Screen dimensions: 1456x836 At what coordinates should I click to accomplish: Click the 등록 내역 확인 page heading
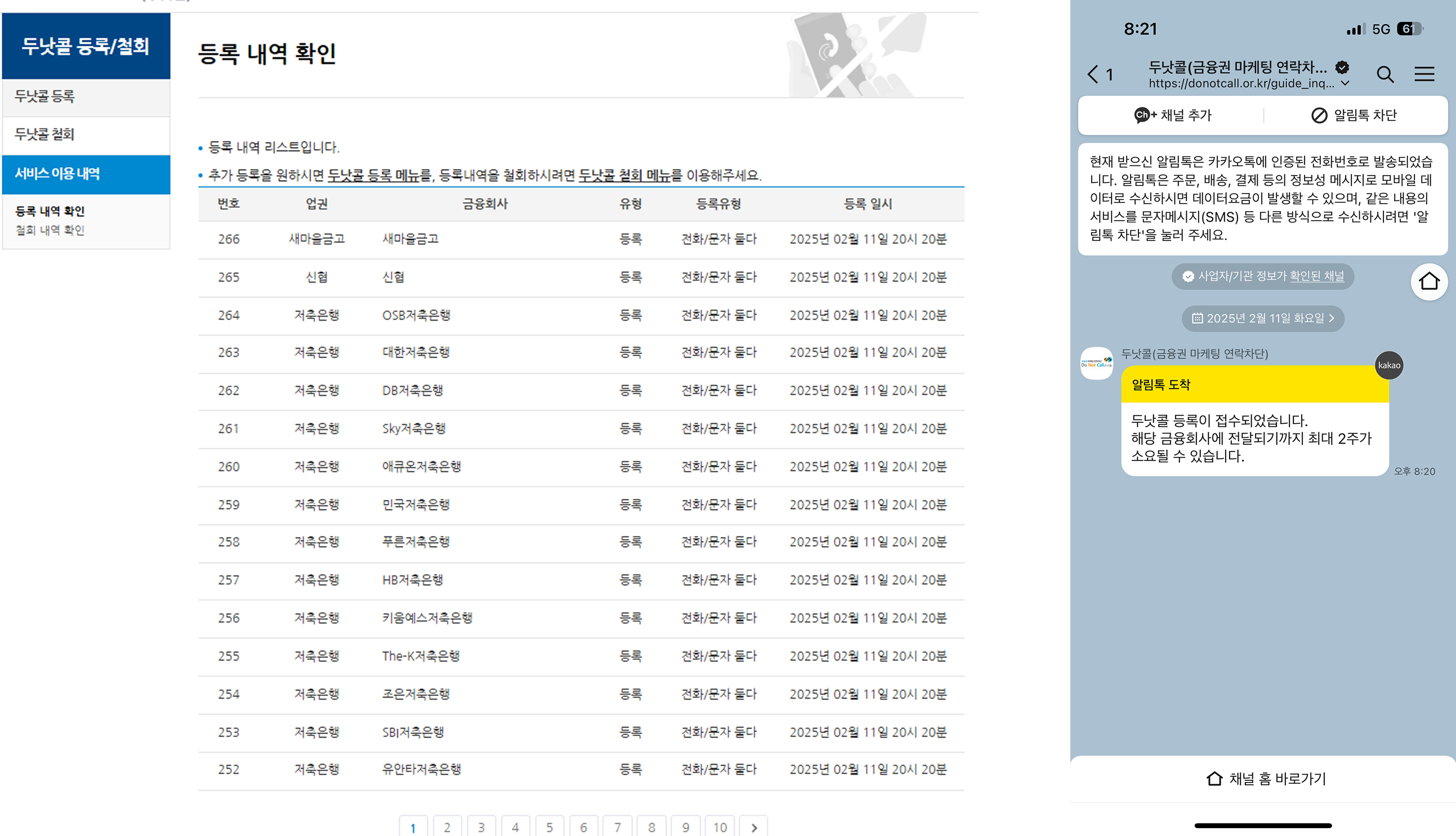coord(267,53)
